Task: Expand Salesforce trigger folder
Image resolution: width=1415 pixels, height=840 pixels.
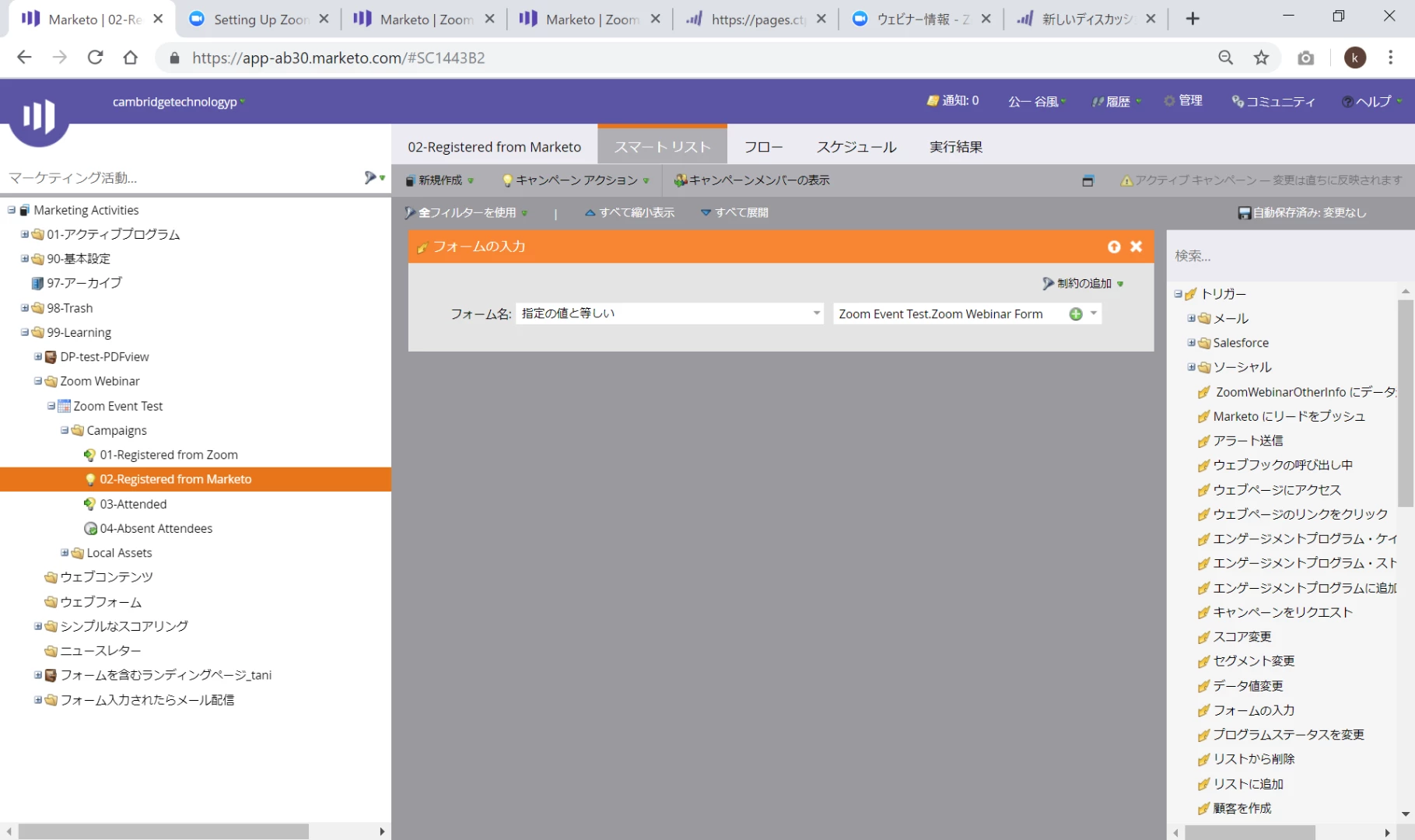Action: tap(1191, 343)
